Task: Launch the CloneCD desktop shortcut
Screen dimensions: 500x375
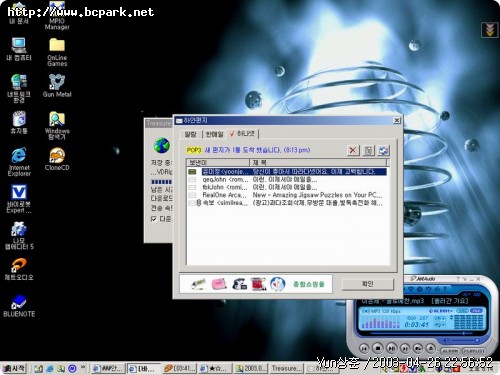Action: 57,159
